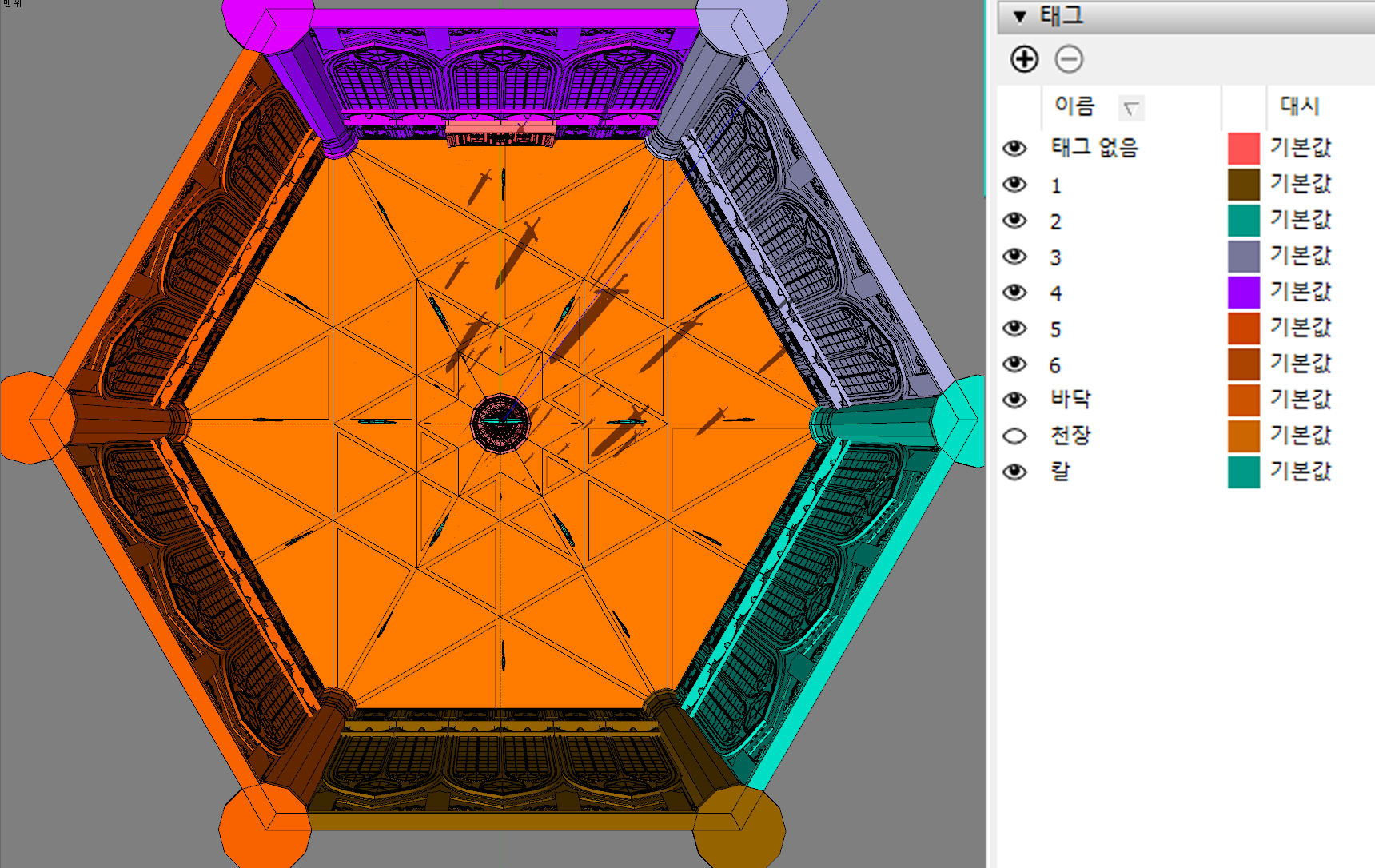Click the 이름 column header

(x=1074, y=106)
